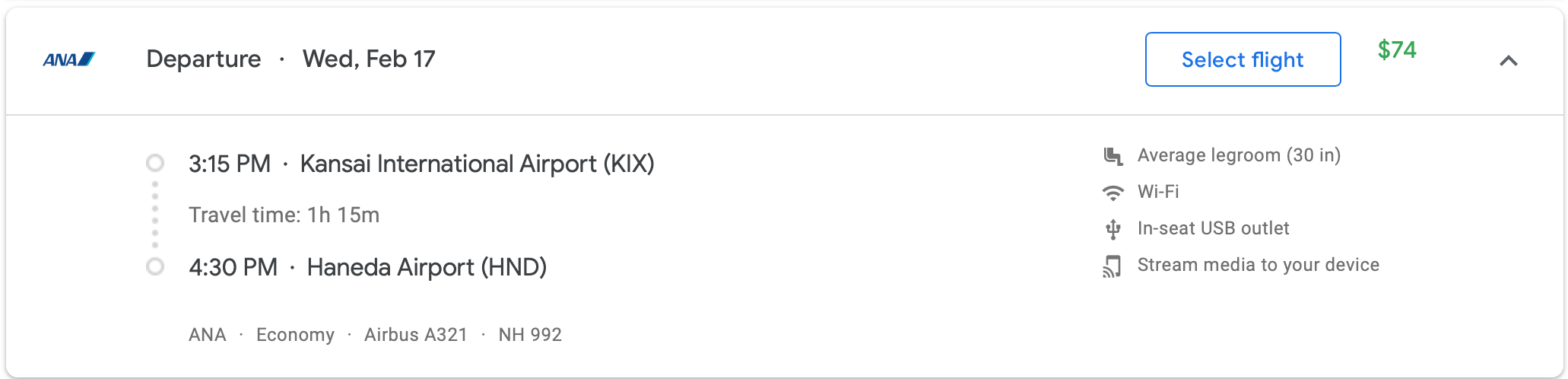The width and height of the screenshot is (1568, 379).
Task: Click the Departure Wed, Feb 17 header
Action: (x=290, y=59)
